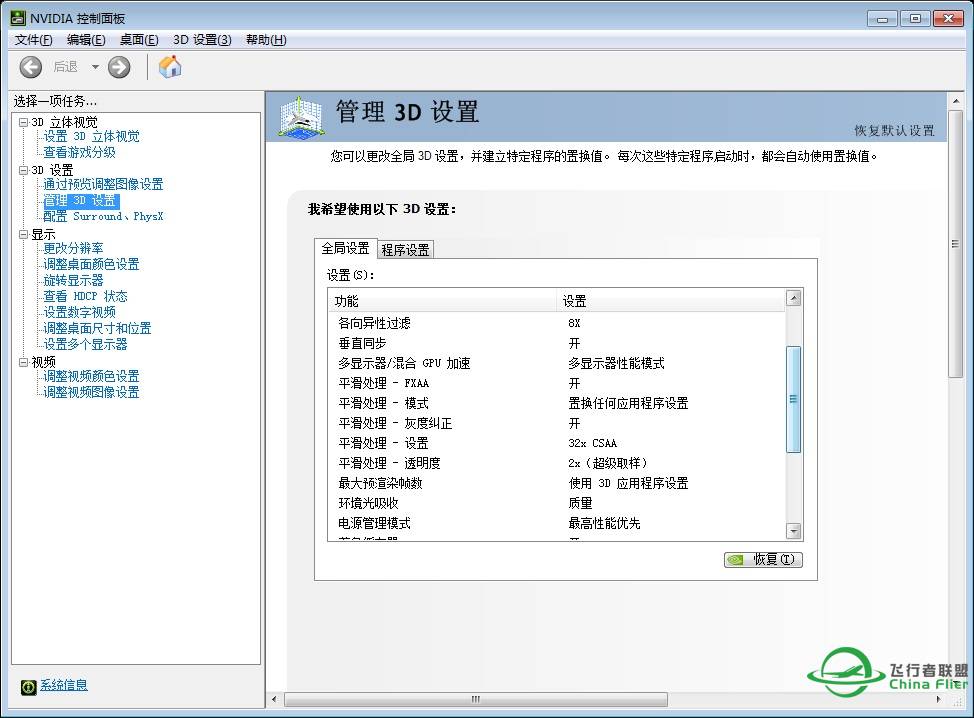Open 调整视频图像设置 task
This screenshot has height=718, width=974.
point(91,393)
